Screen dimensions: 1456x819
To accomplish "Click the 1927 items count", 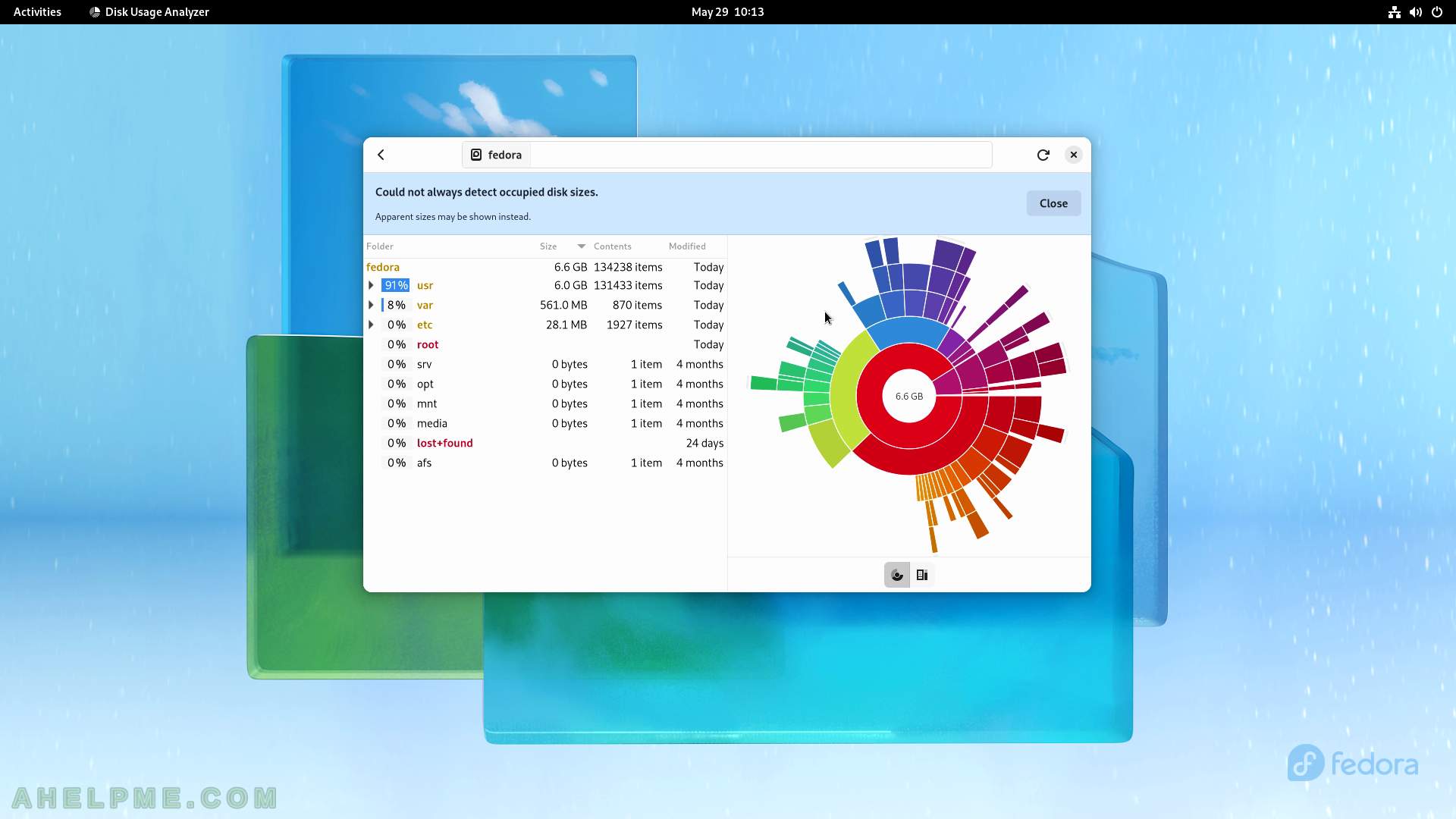I will [634, 325].
